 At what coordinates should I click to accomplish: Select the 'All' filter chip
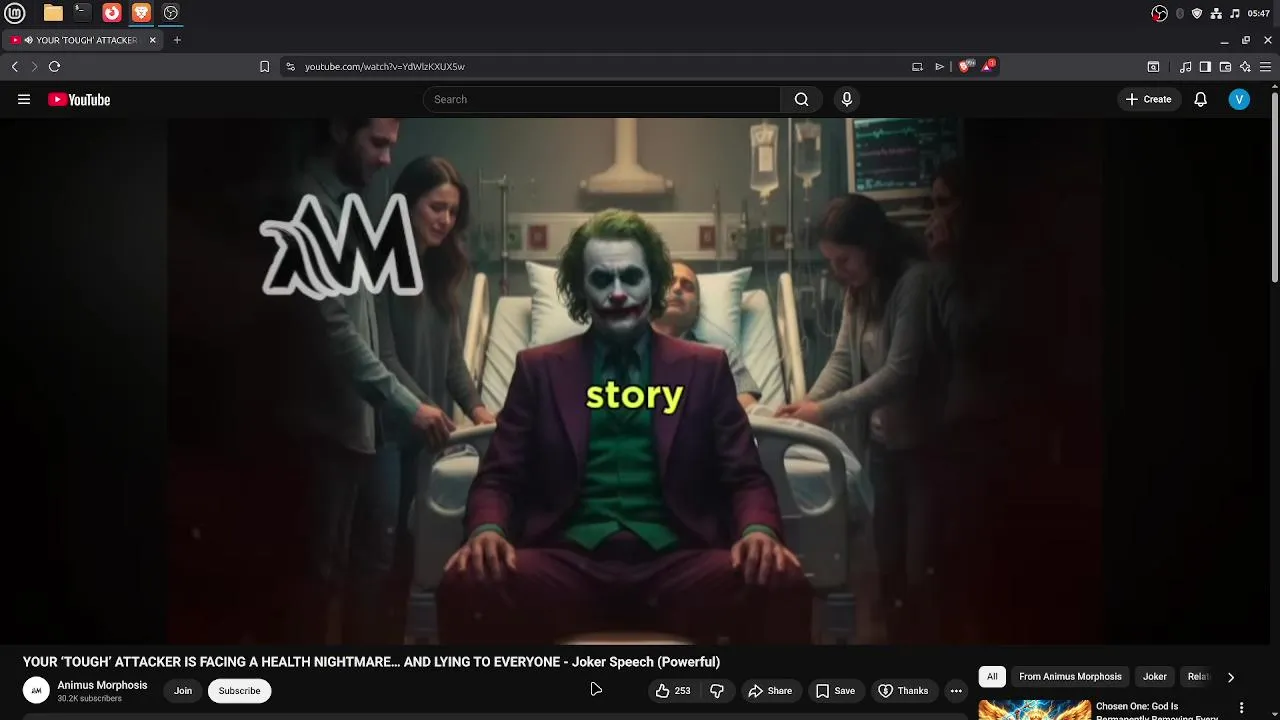[x=992, y=677]
